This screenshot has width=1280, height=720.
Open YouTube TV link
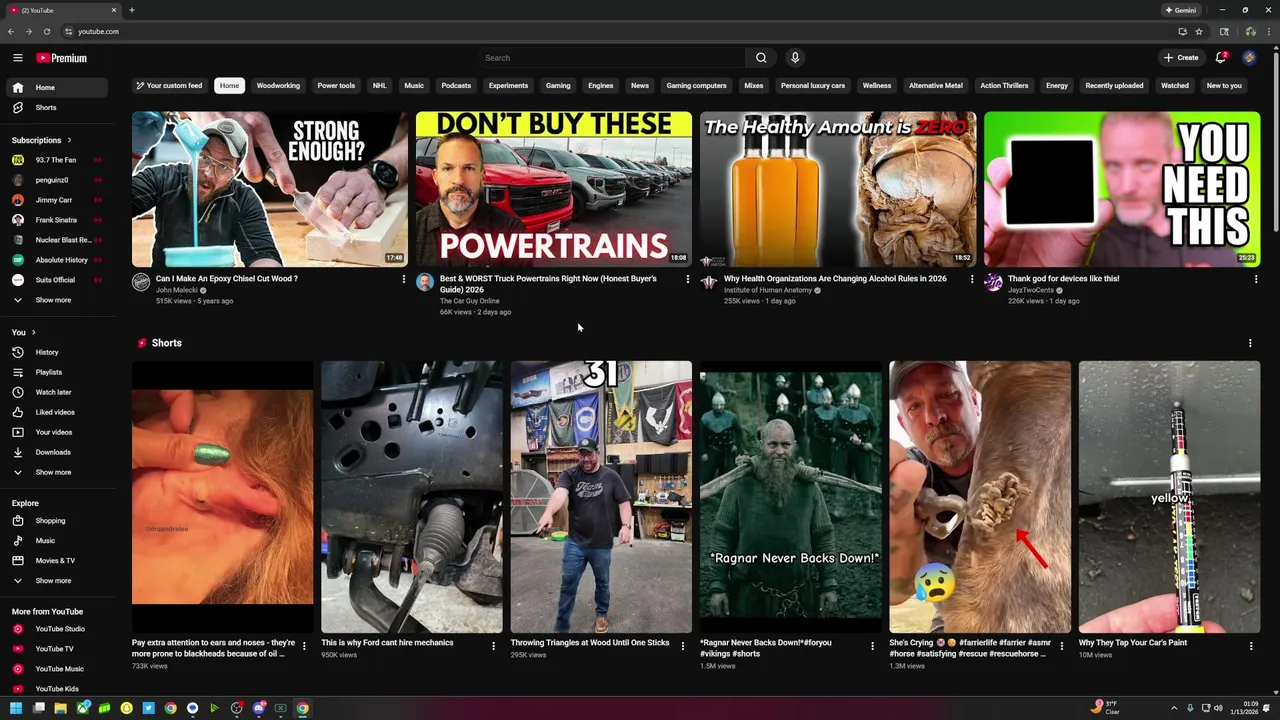pyautogui.click(x=55, y=649)
